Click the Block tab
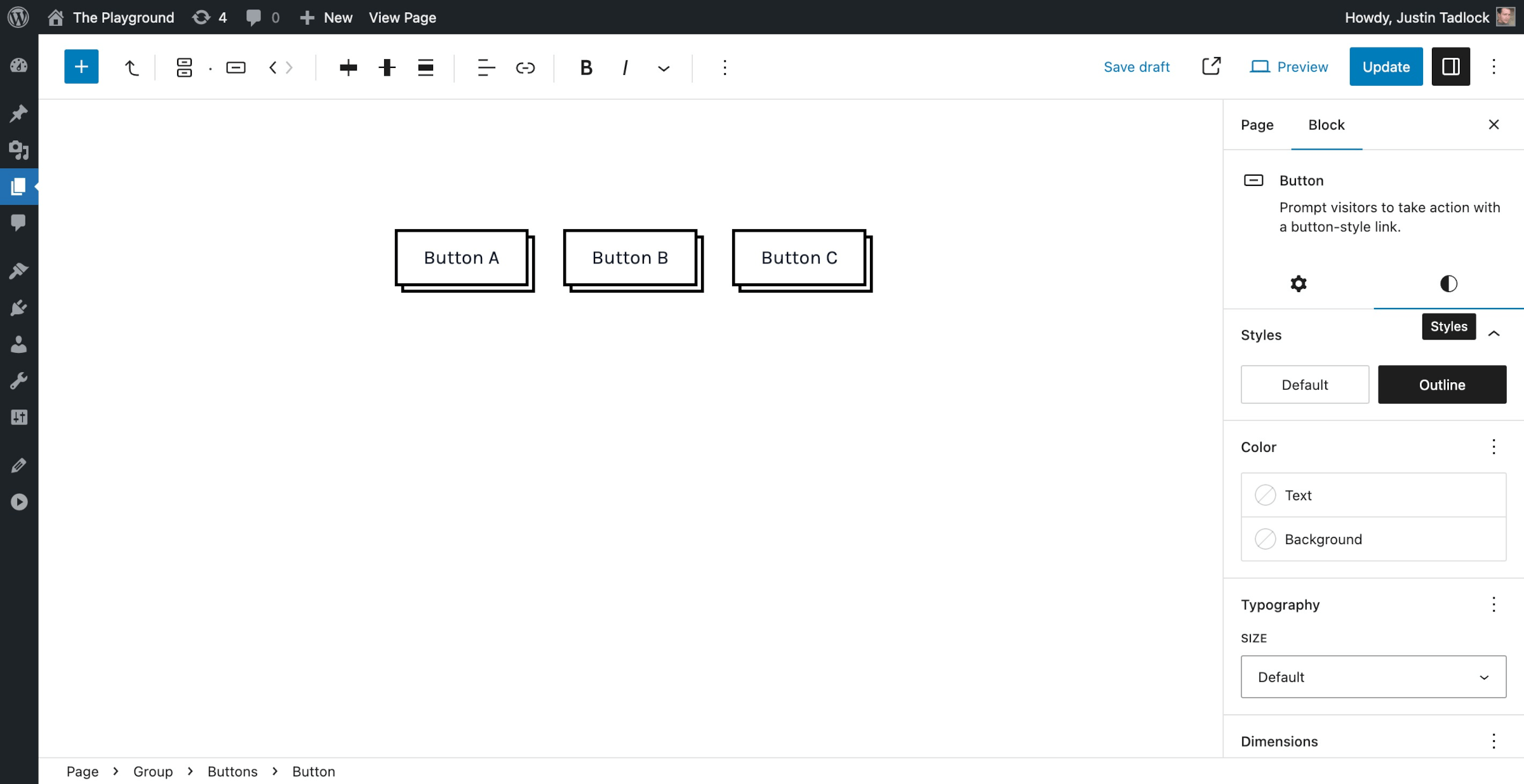Image resolution: width=1524 pixels, height=784 pixels. click(x=1326, y=125)
